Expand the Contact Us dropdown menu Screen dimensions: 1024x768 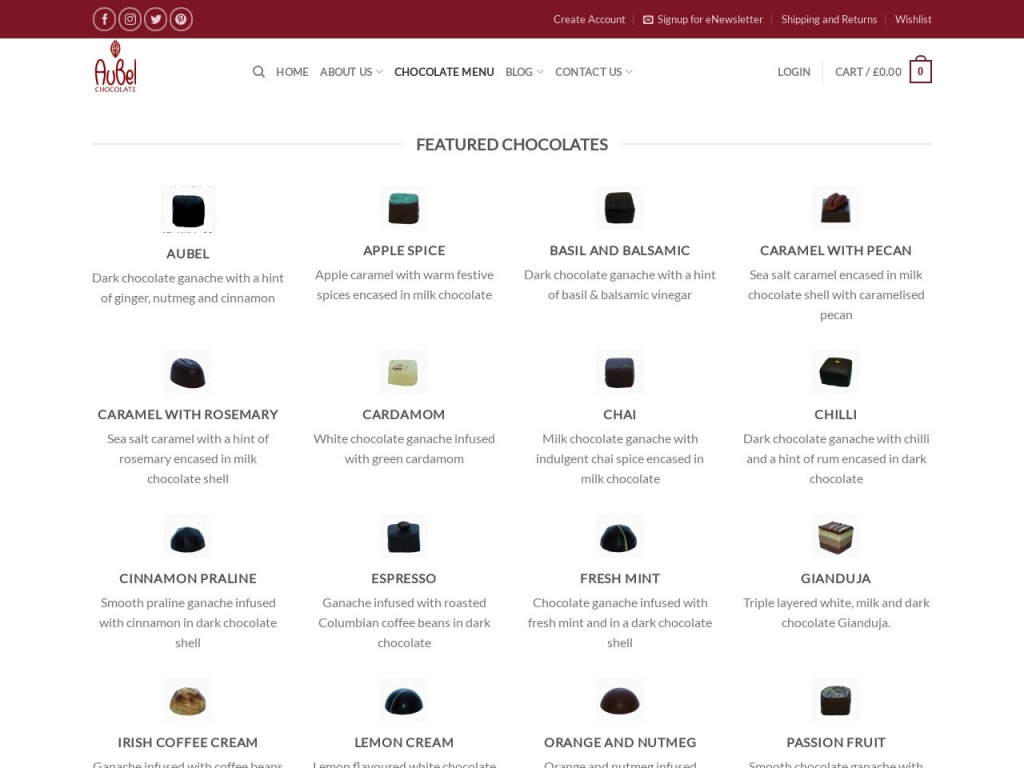(x=593, y=72)
